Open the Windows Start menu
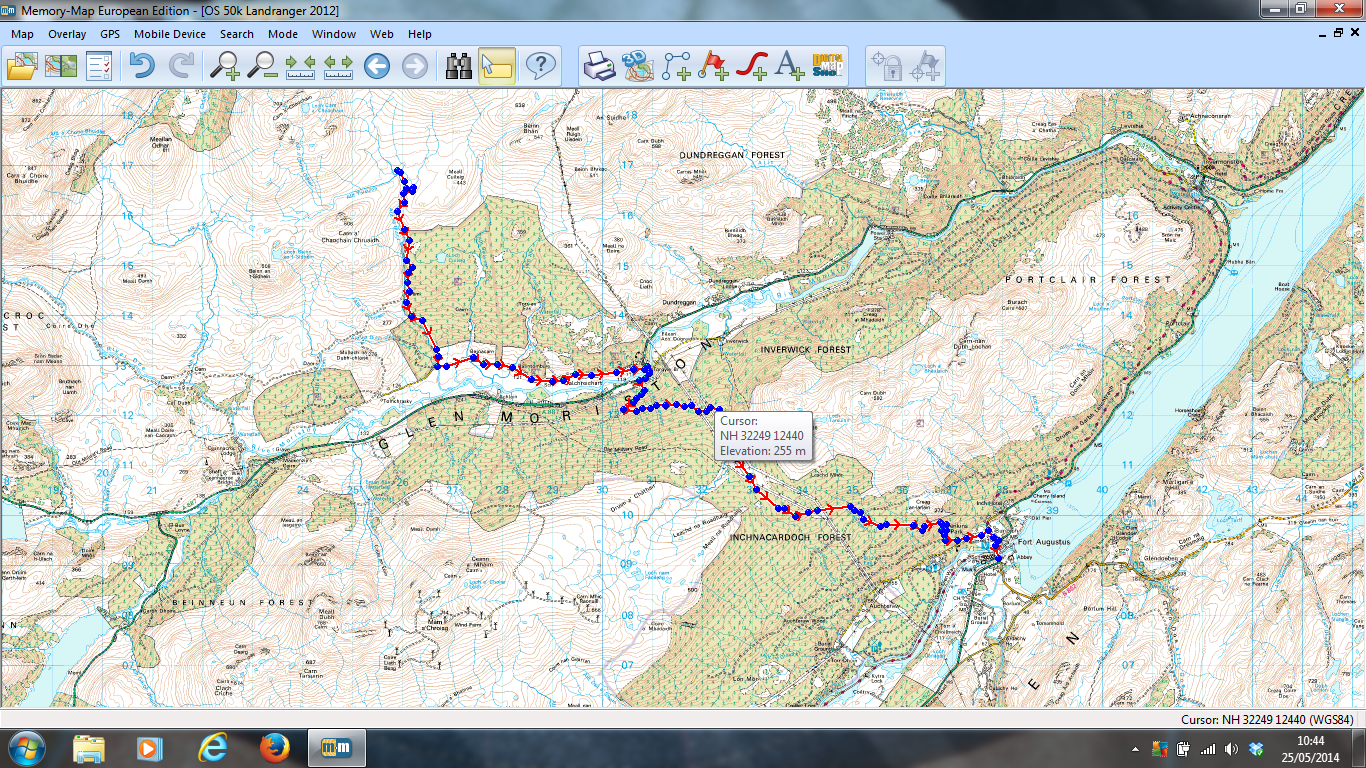The width and height of the screenshot is (1366, 768). [x=25, y=748]
